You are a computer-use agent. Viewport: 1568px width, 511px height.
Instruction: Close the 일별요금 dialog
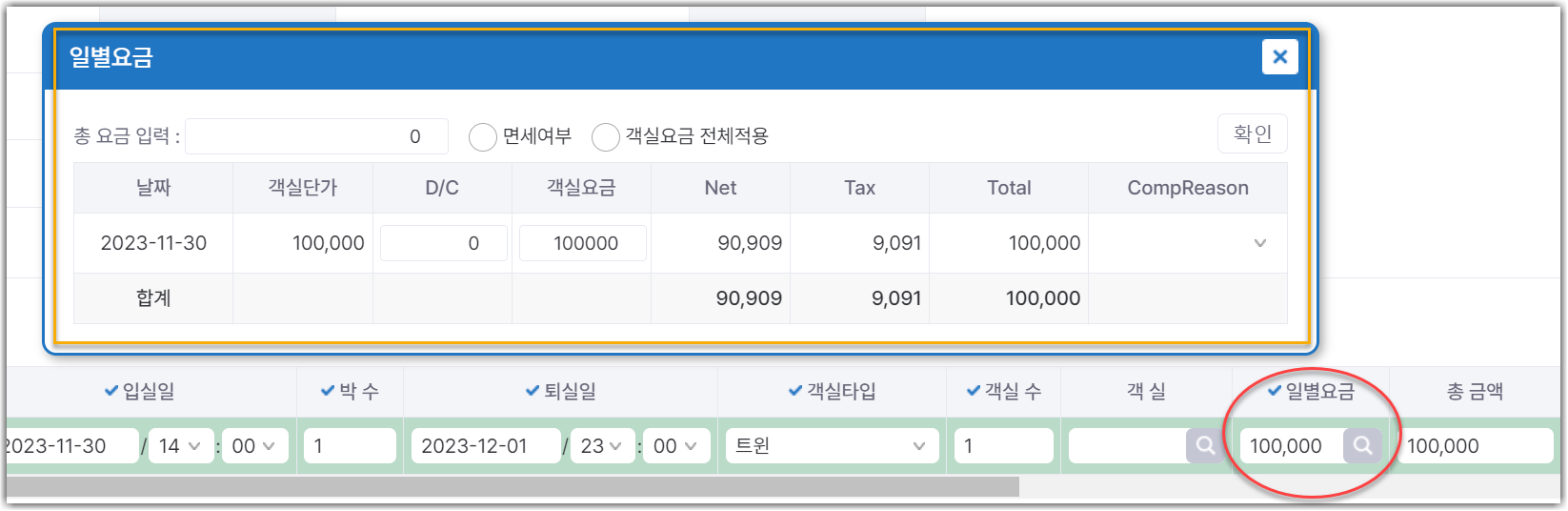pyautogui.click(x=1279, y=57)
